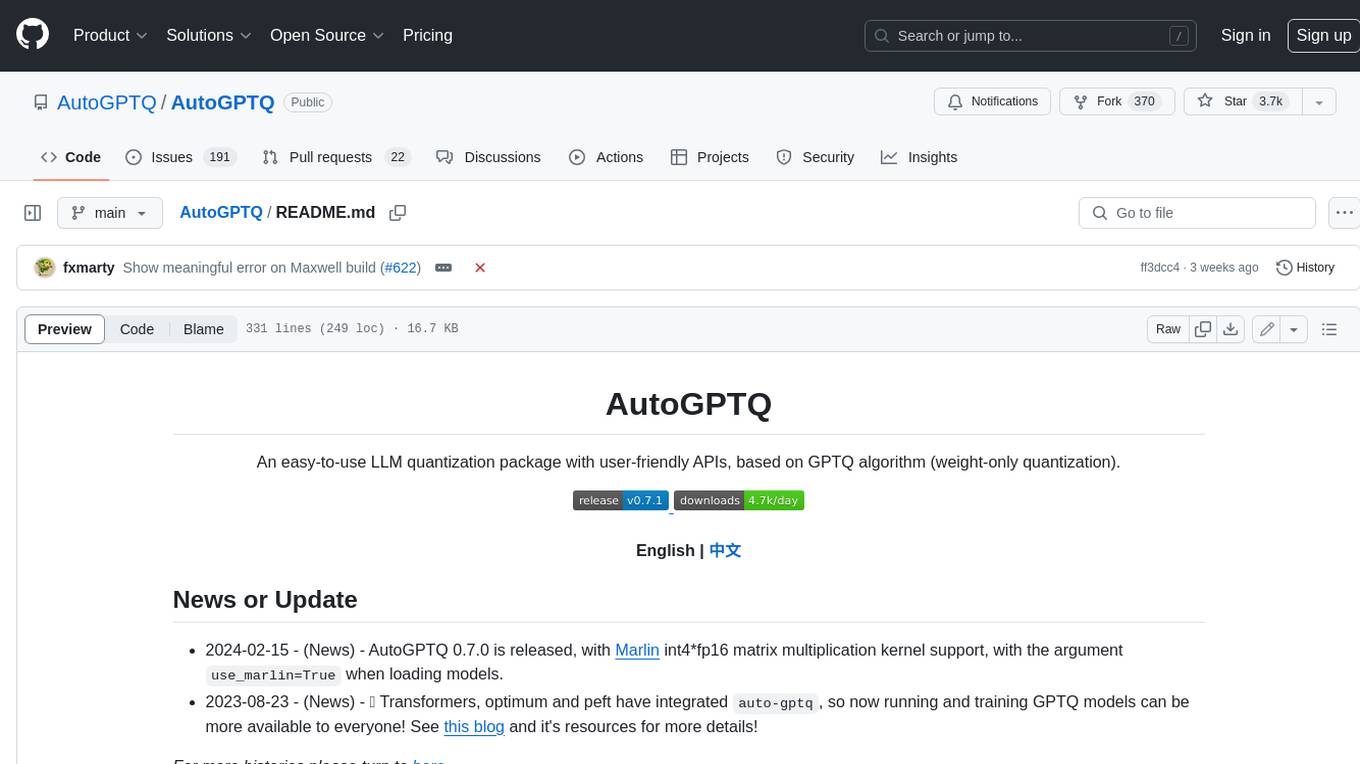Viewport: 1360px width, 764px height.
Task: Open the Actions tab
Action: click(606, 157)
